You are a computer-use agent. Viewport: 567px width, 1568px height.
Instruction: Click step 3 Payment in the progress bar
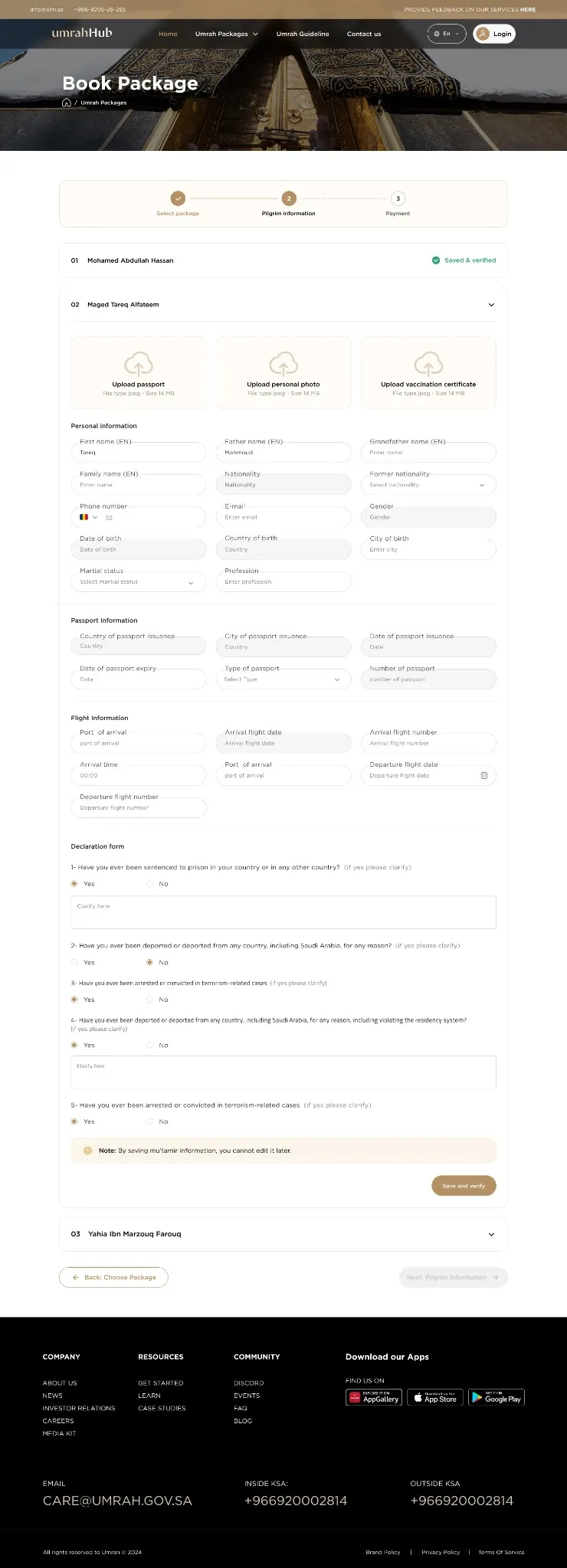[x=398, y=198]
